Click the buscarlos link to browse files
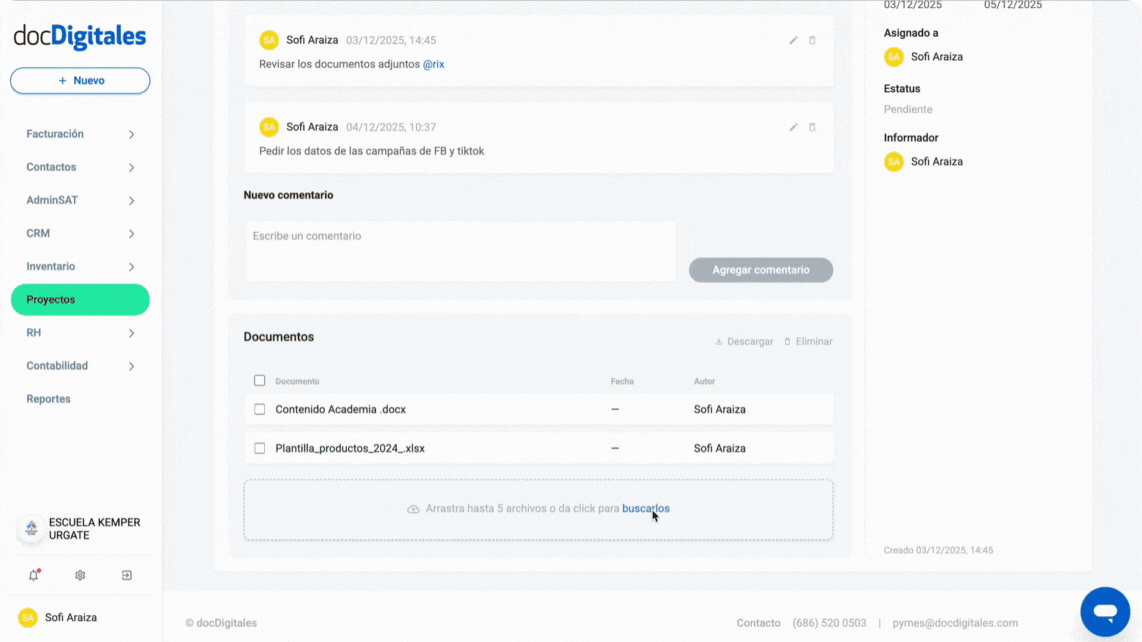 [x=645, y=508]
